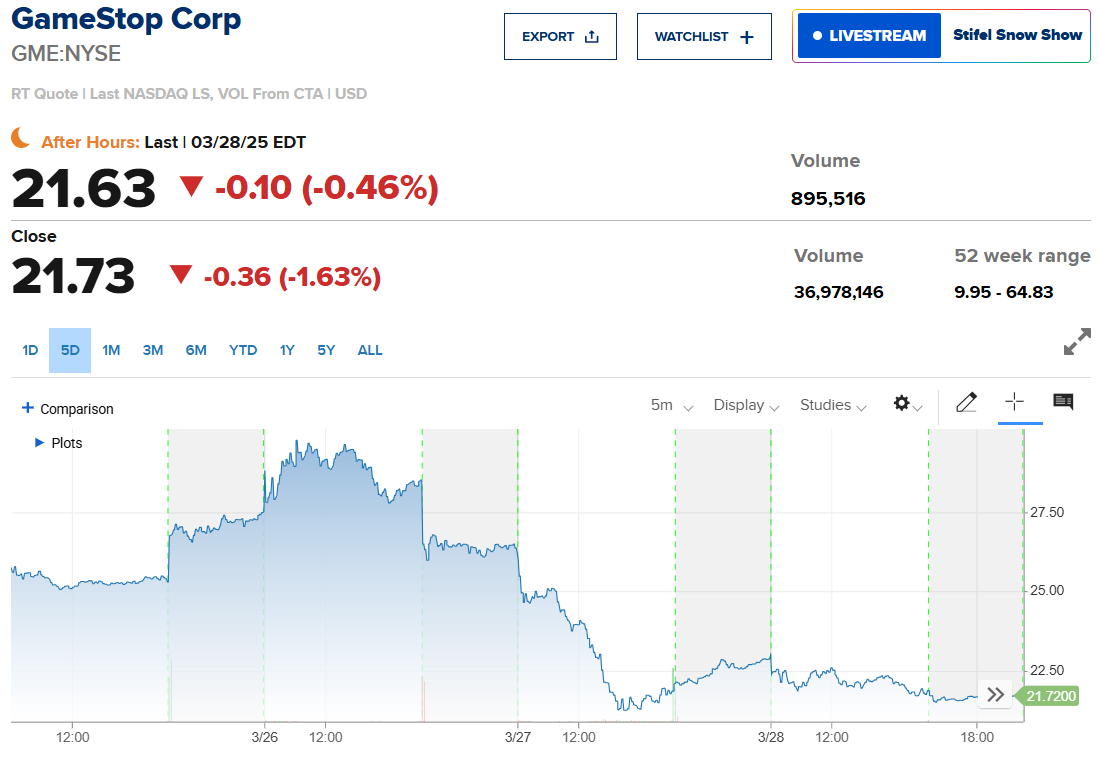Select the 1M time range tab
The image size is (1099, 767).
coord(111,350)
